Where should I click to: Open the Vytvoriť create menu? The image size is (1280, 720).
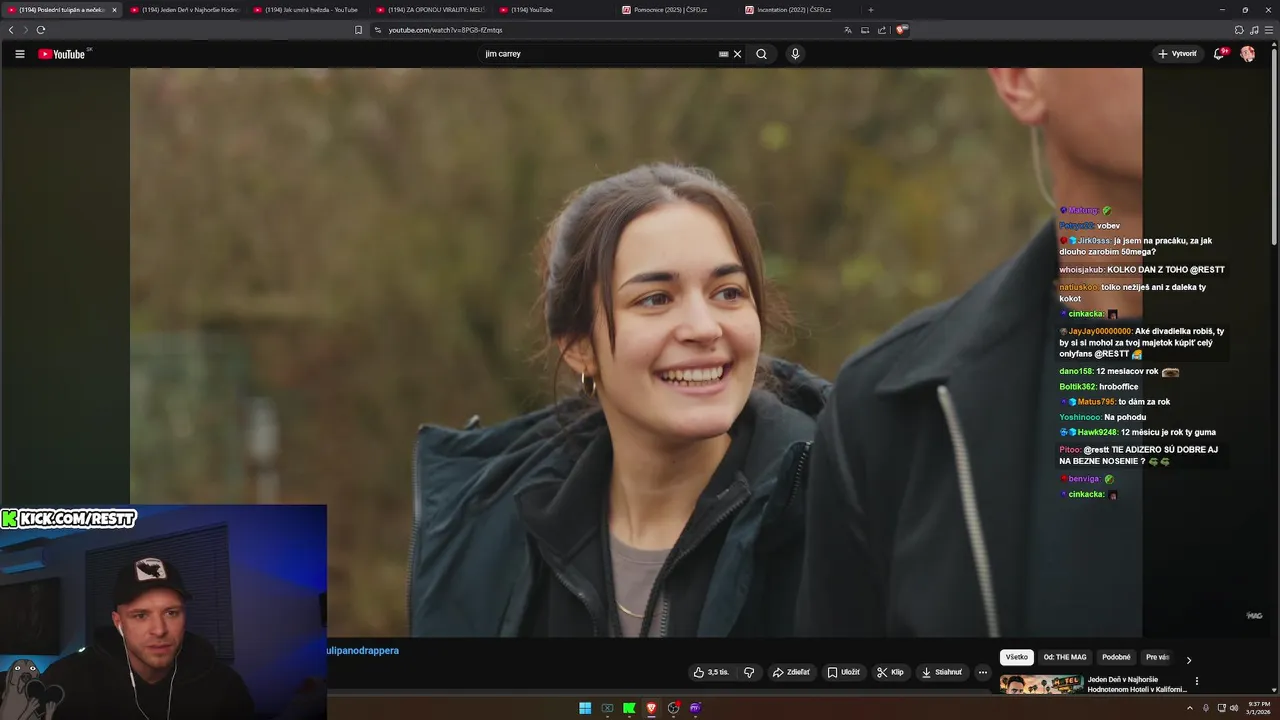(1177, 54)
